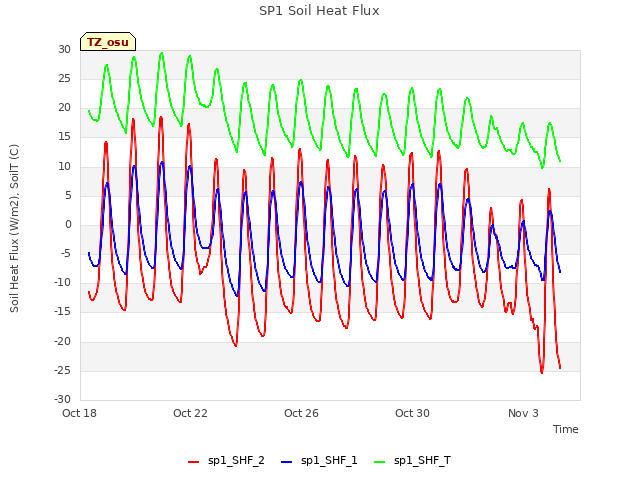
Task: Toggle the sp1_SHF_1 legend entry
Action: pyautogui.click(x=319, y=461)
